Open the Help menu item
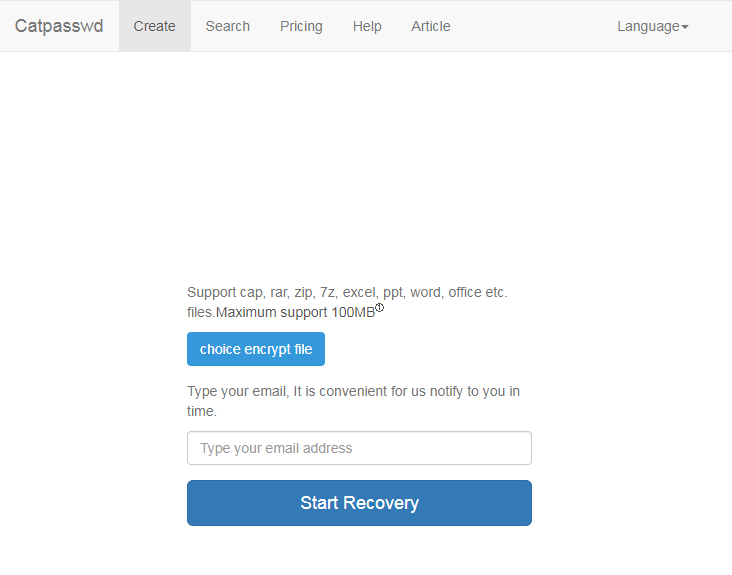 pos(367,26)
